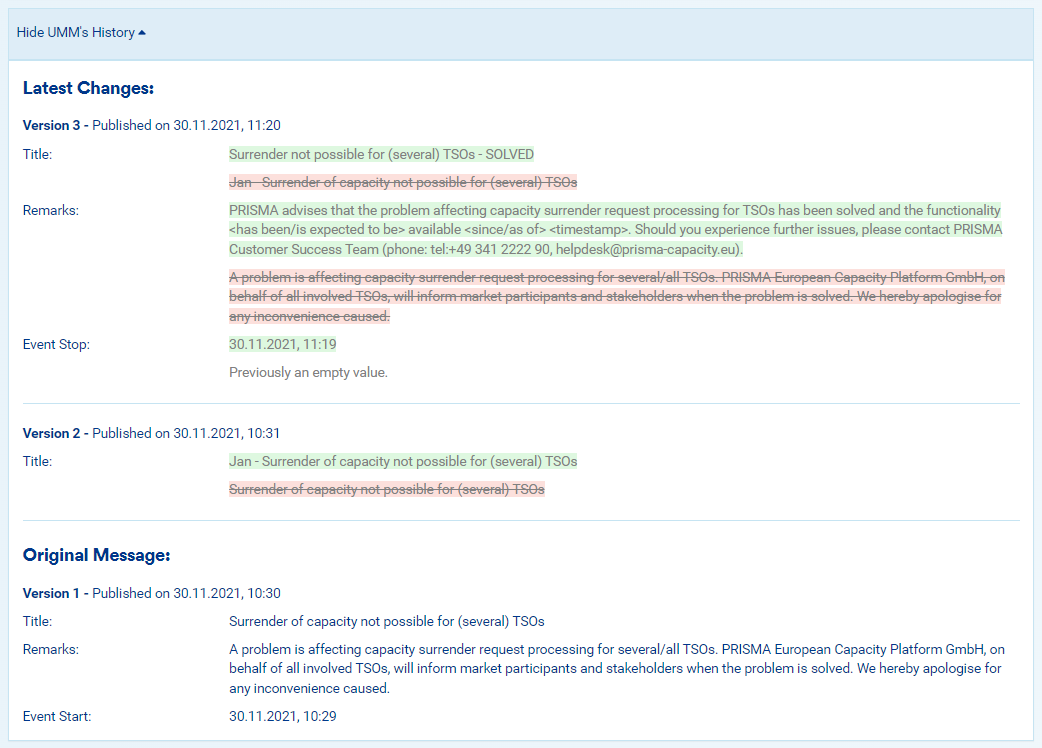The height and width of the screenshot is (748, 1042).
Task: Click the green title ending in SOLVED
Action: coord(381,154)
